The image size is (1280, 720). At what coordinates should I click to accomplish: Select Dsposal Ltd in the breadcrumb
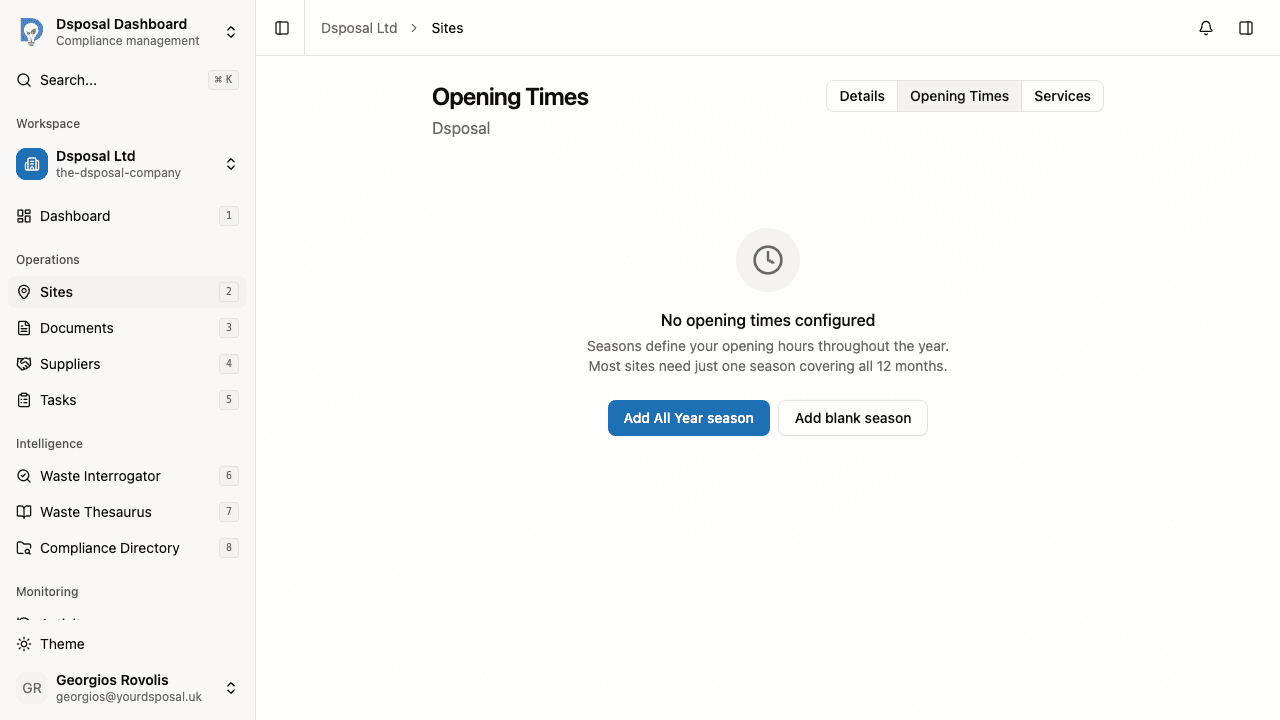click(x=359, y=27)
